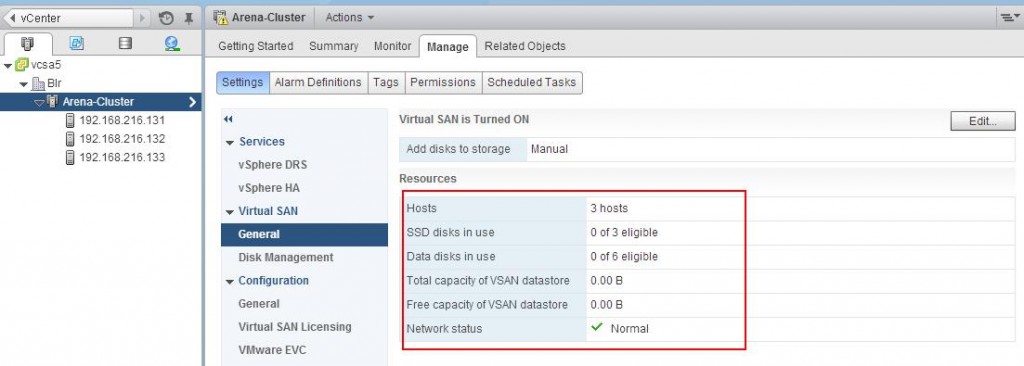The image size is (1024, 366).
Task: Open the Hosts and Clusters inventory tab icon
Action: 27,44
